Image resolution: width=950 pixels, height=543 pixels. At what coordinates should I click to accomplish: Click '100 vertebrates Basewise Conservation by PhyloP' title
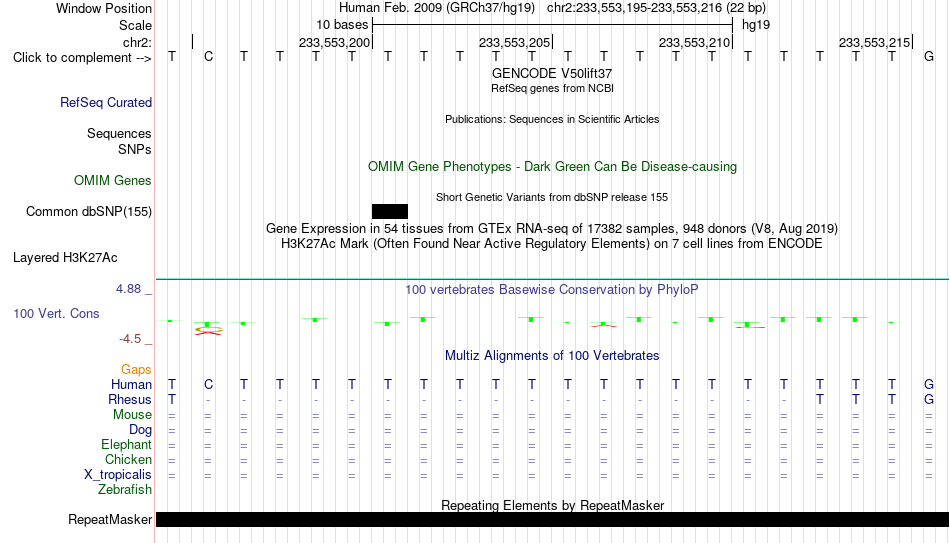click(552, 290)
